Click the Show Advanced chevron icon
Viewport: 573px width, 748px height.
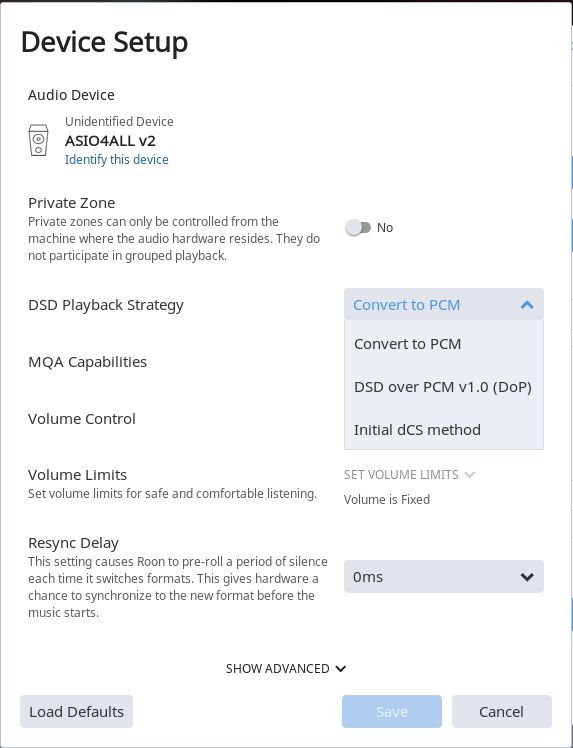341,669
